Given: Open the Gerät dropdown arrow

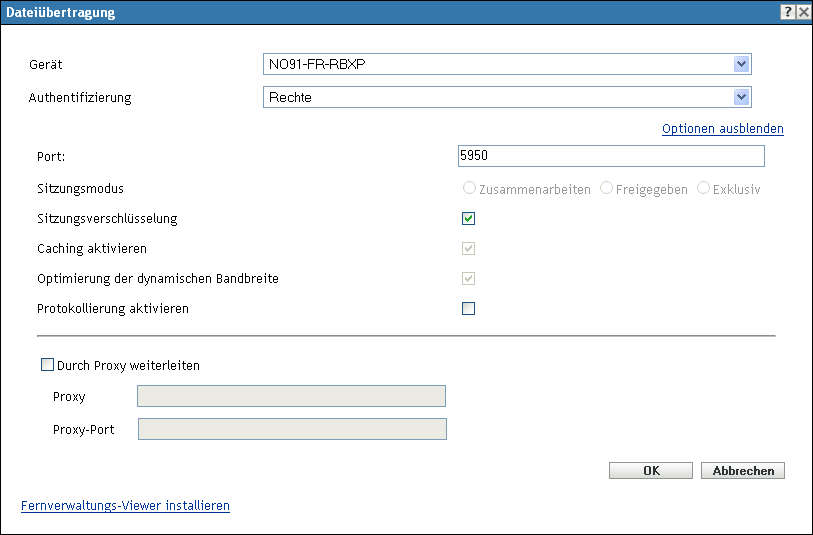Looking at the screenshot, I should click(x=741, y=65).
